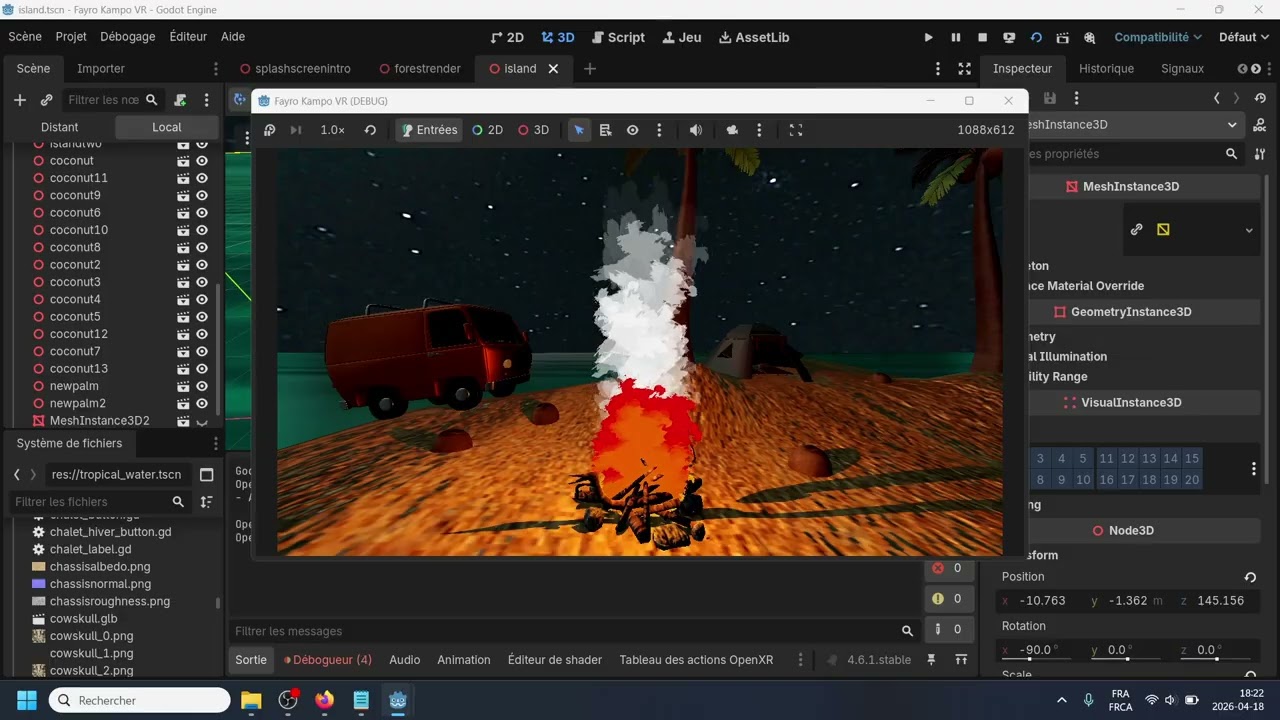Open object history clock icon in Inspector
The image size is (1280, 720).
coord(1260,98)
